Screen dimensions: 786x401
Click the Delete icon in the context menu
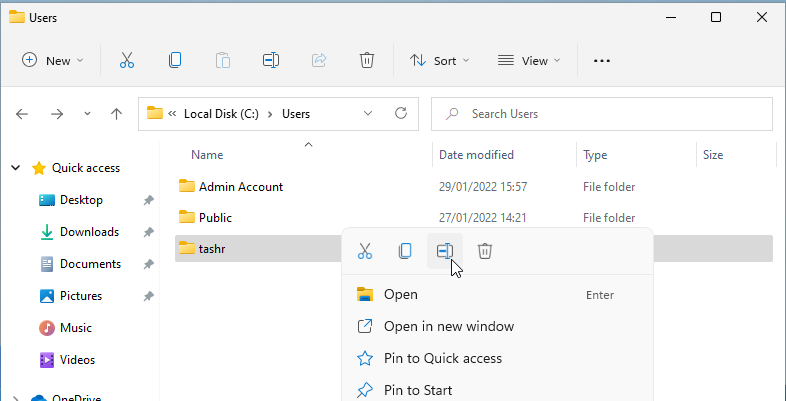pos(485,251)
